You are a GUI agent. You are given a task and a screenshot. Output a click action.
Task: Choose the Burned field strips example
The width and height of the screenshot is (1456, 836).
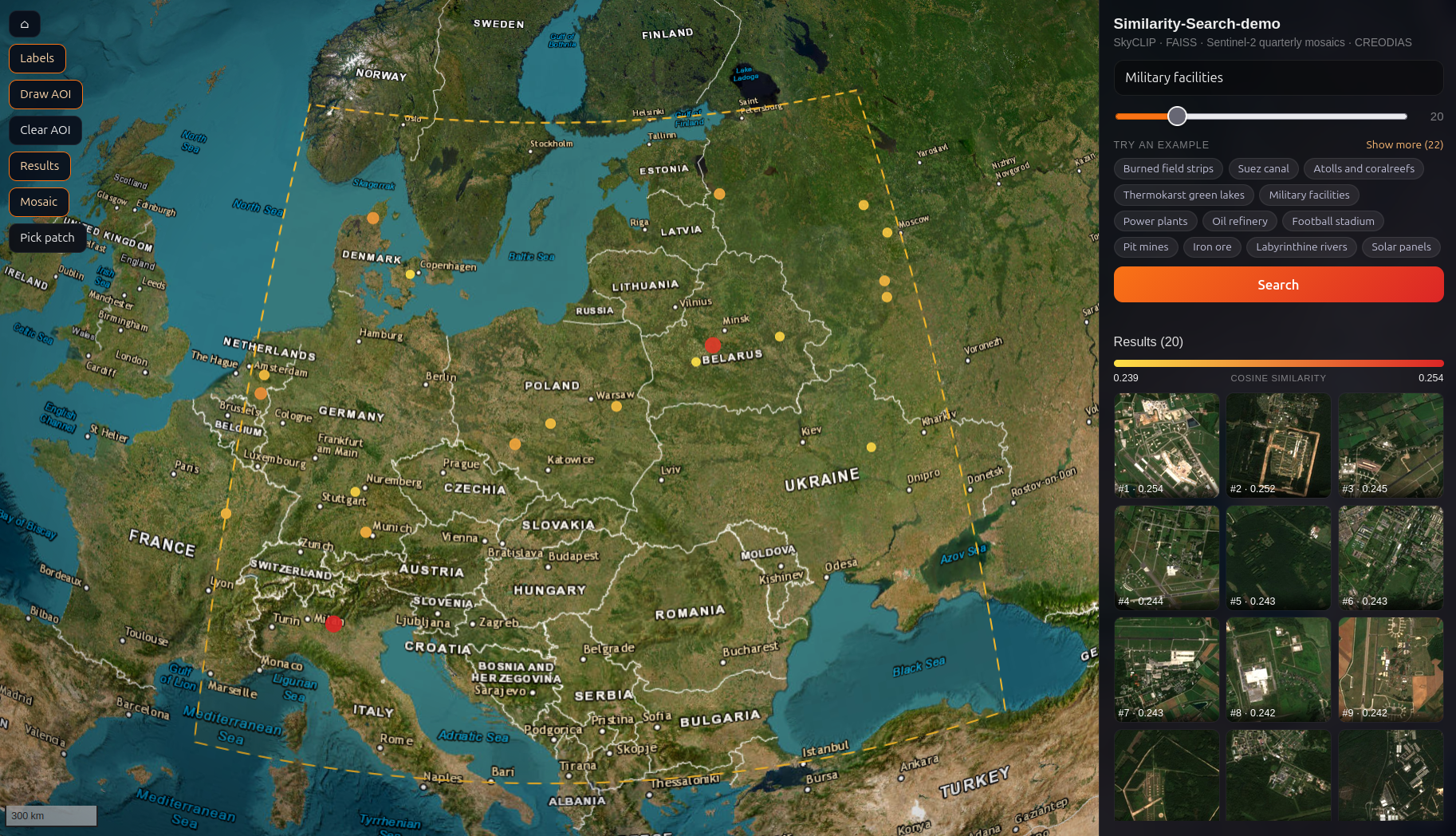pyautogui.click(x=1168, y=168)
